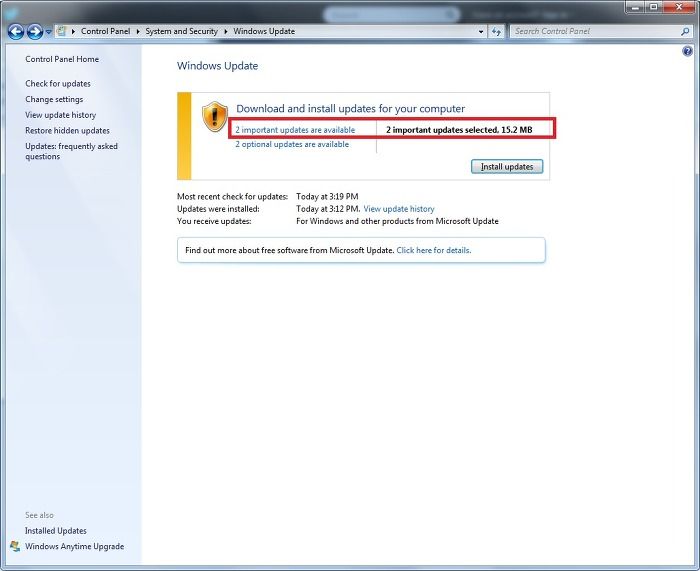700x571 pixels.
Task: Expand arrow after Control Panel breadcrumb
Action: click(138, 31)
